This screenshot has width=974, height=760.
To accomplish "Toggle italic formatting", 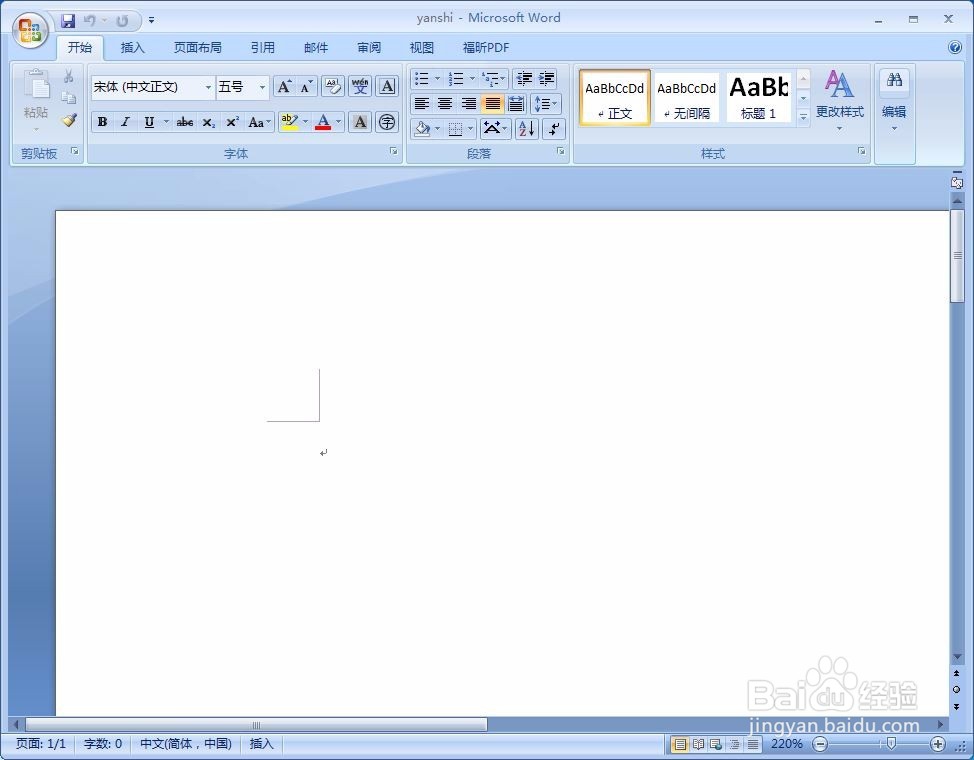I will pos(125,122).
